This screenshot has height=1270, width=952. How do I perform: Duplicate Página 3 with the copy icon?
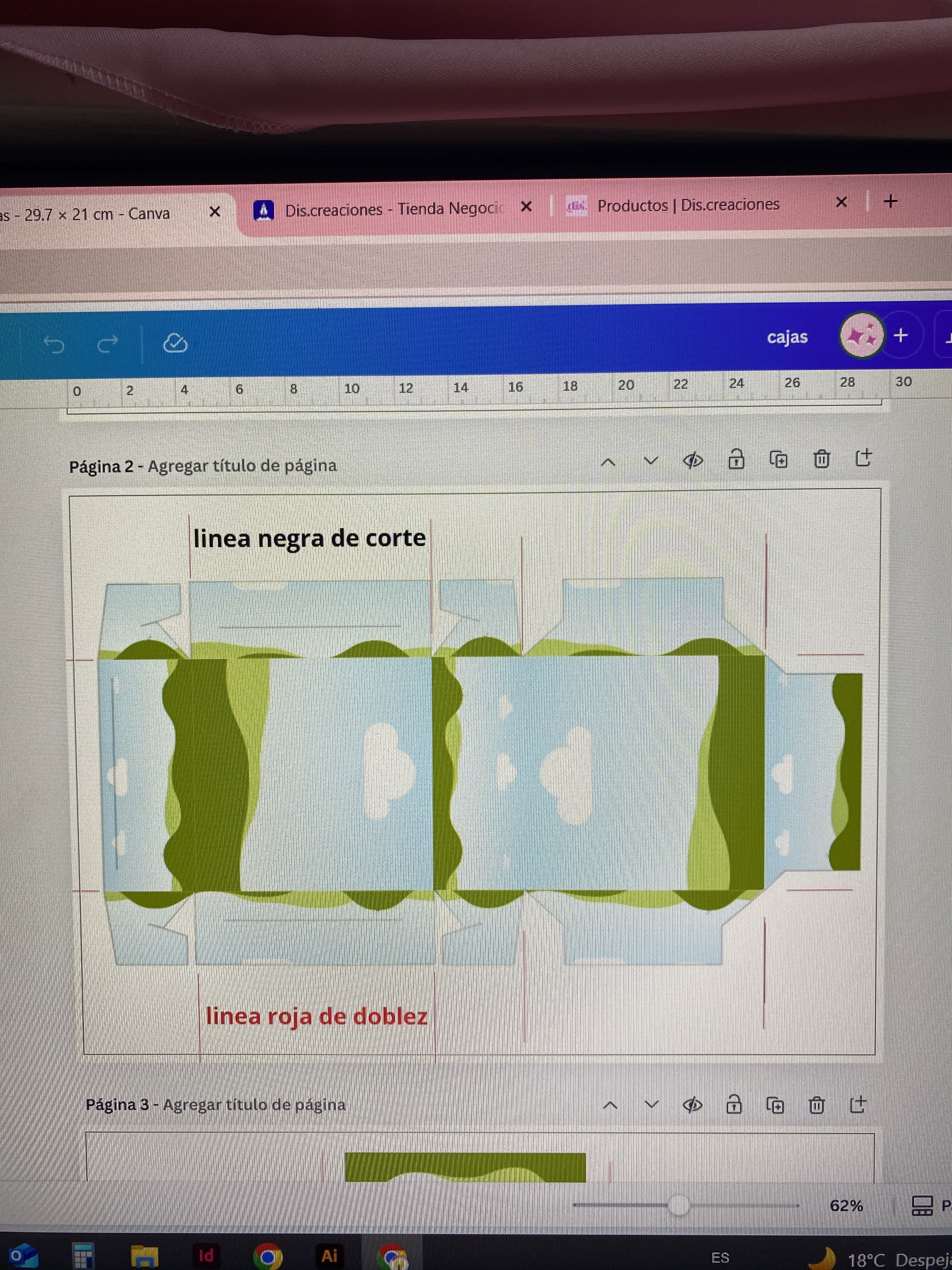[x=775, y=1105]
